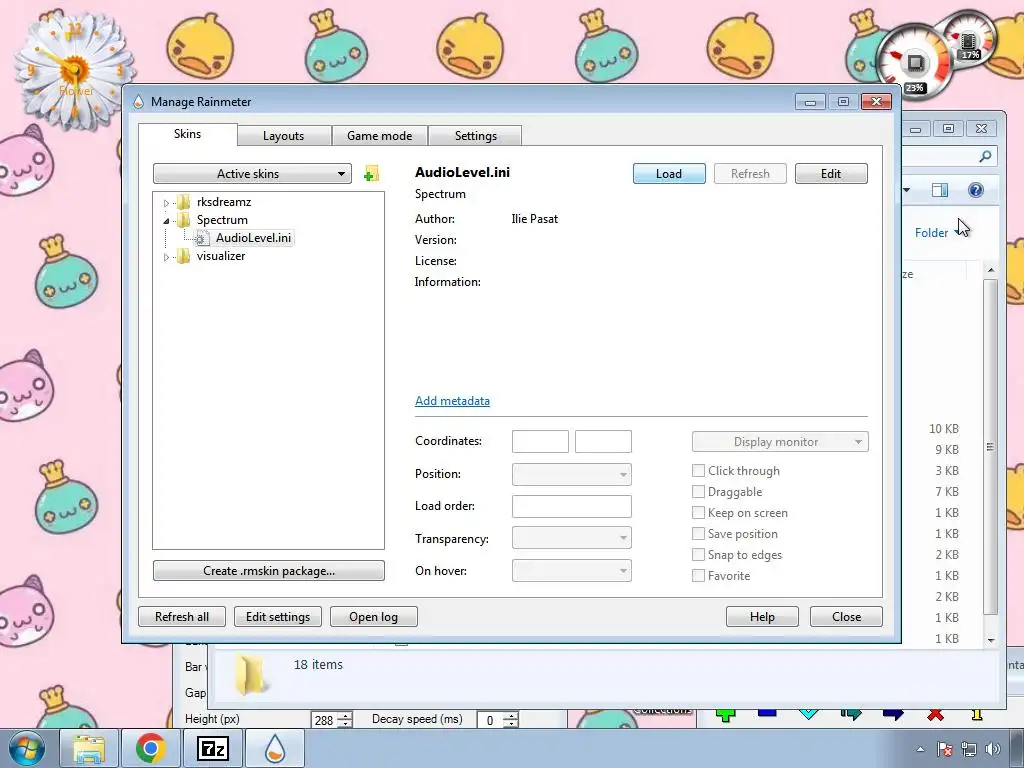Screen dimensions: 1024x768
Task: Switch to the Skins tab
Action: click(x=187, y=134)
